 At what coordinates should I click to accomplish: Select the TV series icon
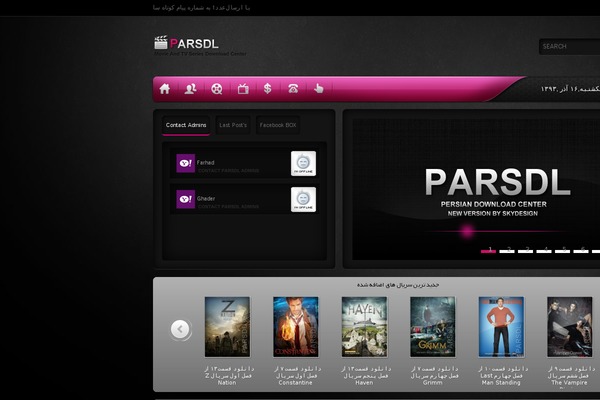243,89
